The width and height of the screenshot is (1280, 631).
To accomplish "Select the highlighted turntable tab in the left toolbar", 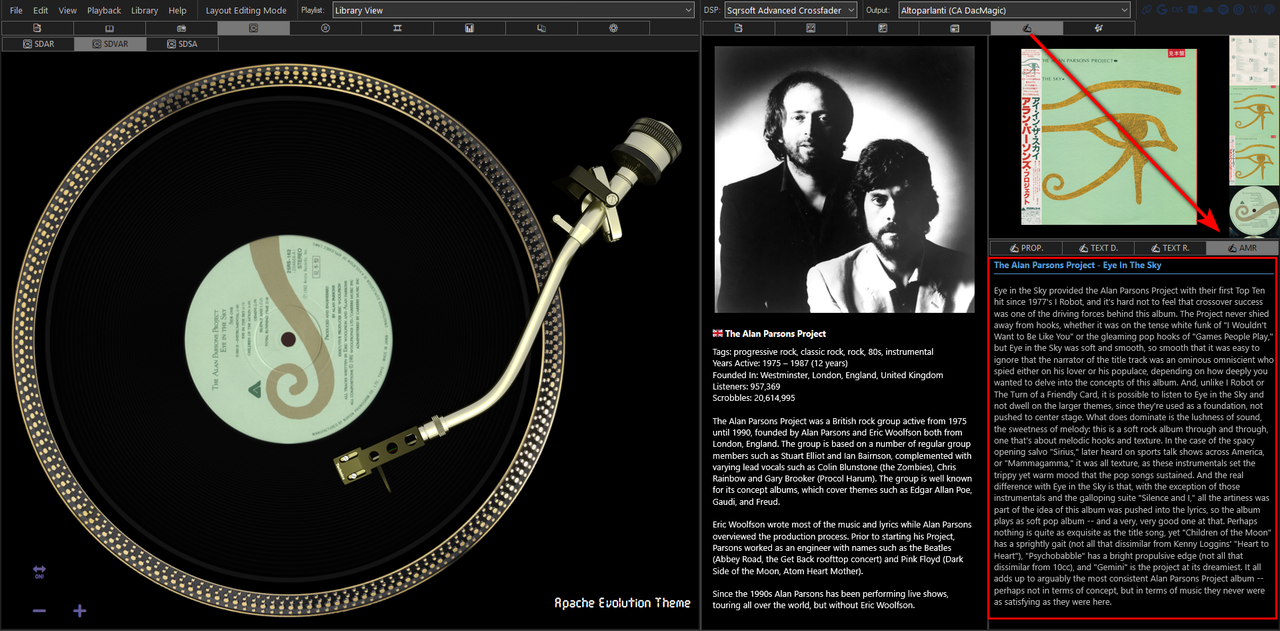I will point(253,28).
